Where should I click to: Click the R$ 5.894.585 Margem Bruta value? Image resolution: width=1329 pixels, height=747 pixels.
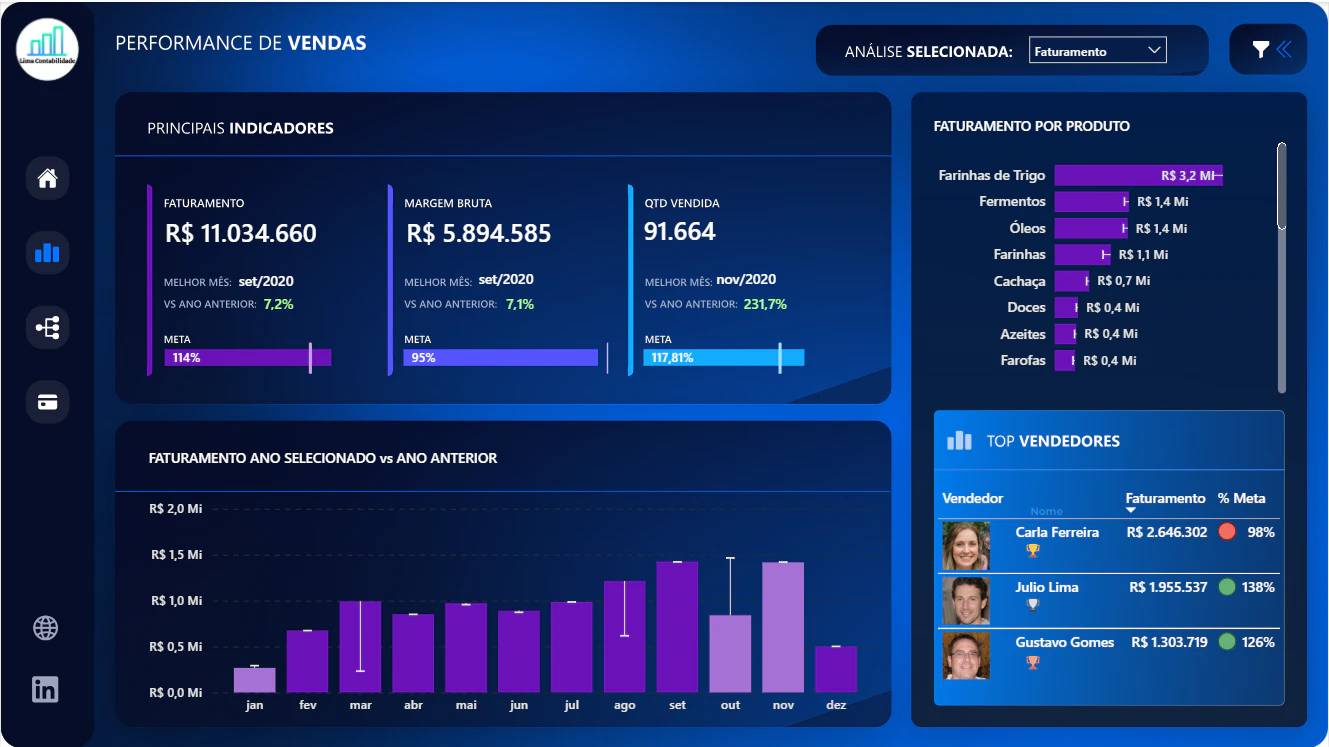tap(479, 234)
